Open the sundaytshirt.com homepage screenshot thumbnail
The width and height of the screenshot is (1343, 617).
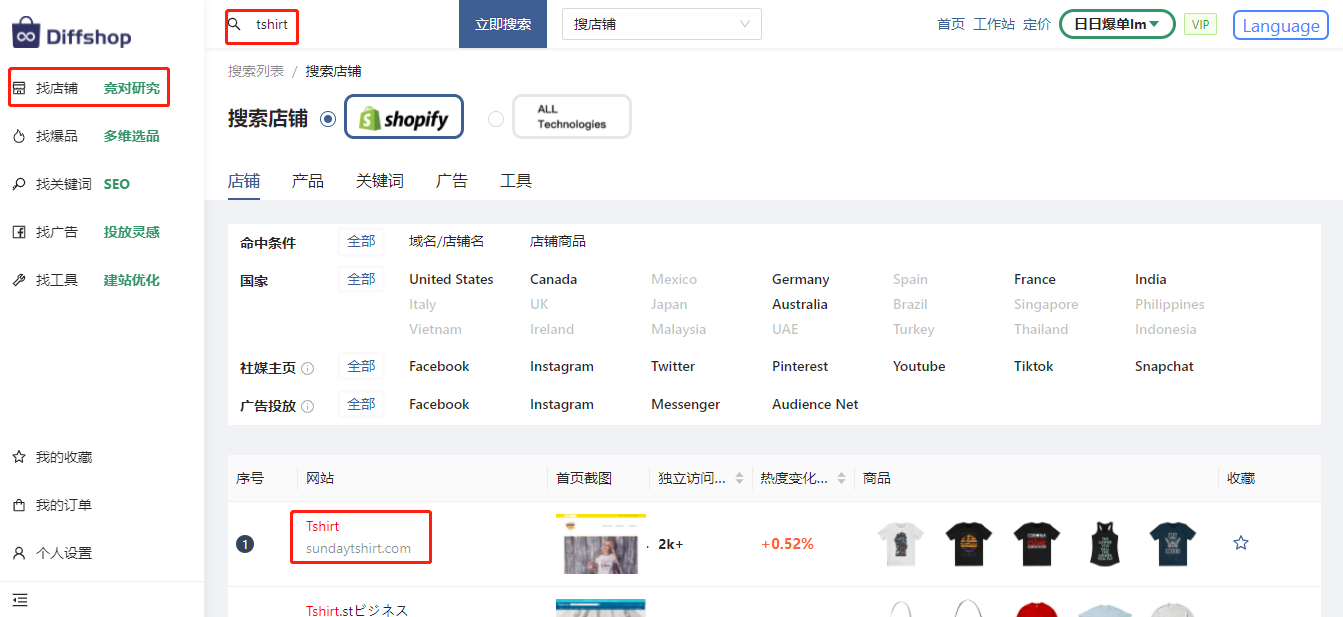pos(600,544)
